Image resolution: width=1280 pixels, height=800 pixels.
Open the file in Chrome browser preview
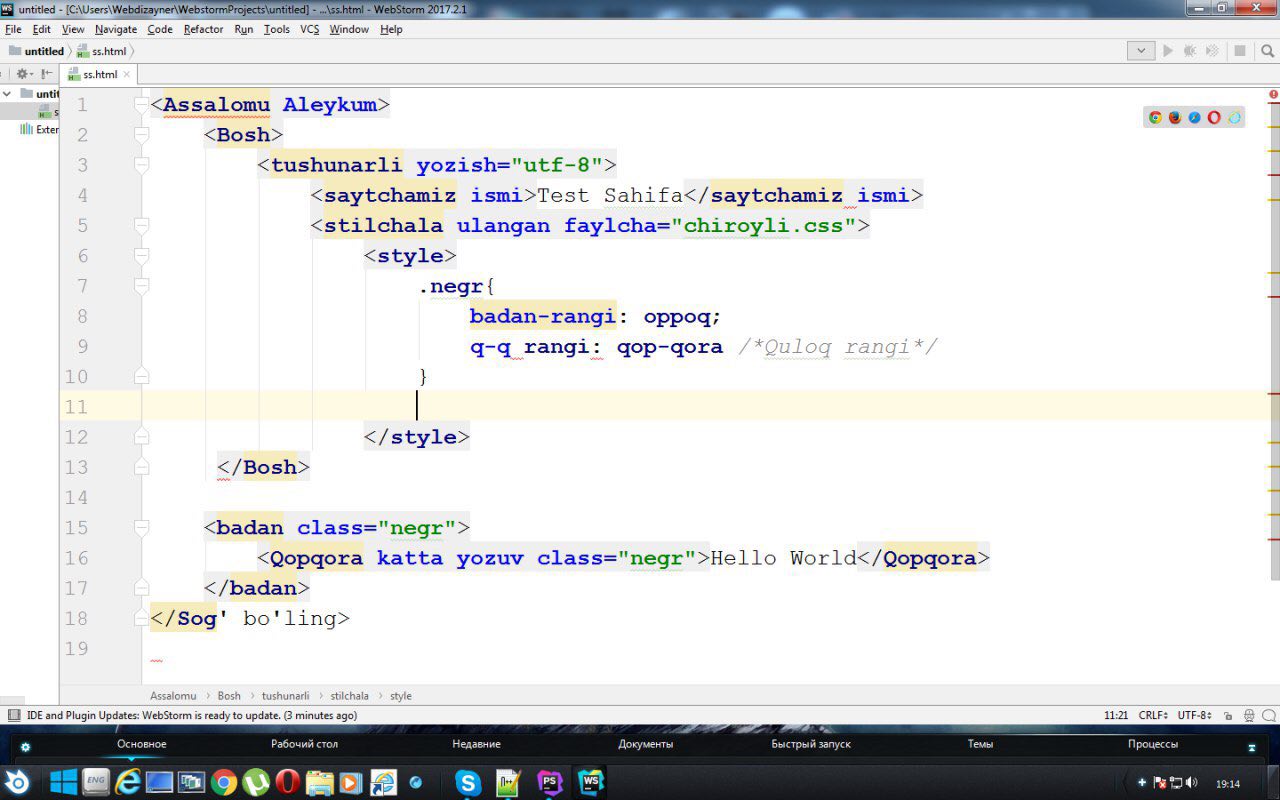coord(1155,117)
